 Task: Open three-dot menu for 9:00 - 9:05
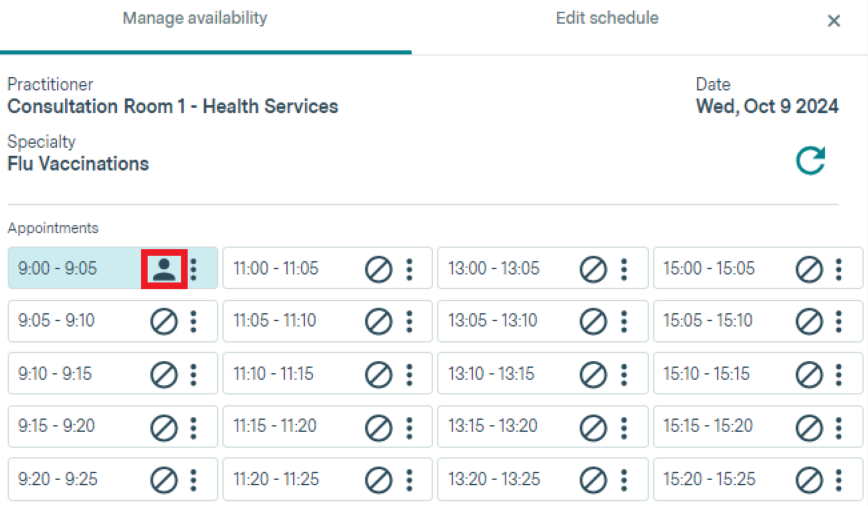point(194,269)
